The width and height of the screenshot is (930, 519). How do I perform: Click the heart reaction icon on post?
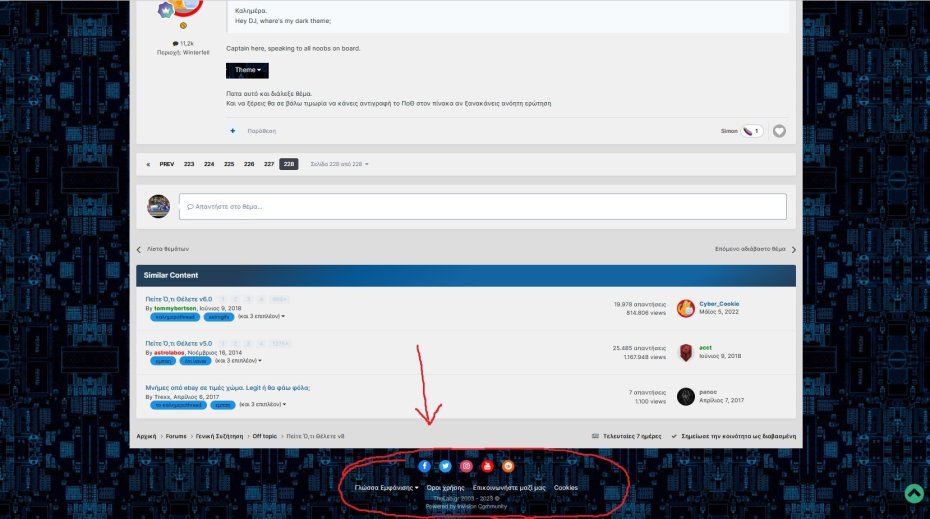tap(779, 131)
